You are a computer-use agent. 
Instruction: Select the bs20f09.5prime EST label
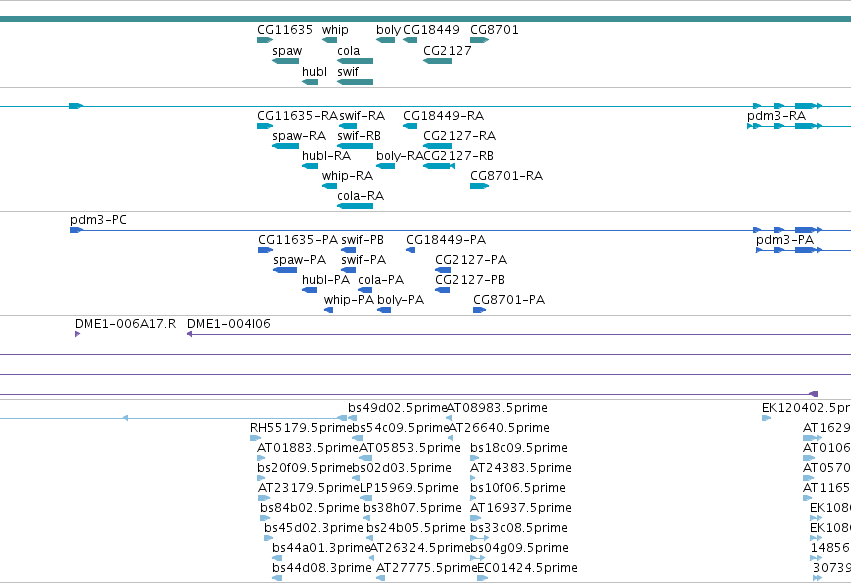pos(304,468)
